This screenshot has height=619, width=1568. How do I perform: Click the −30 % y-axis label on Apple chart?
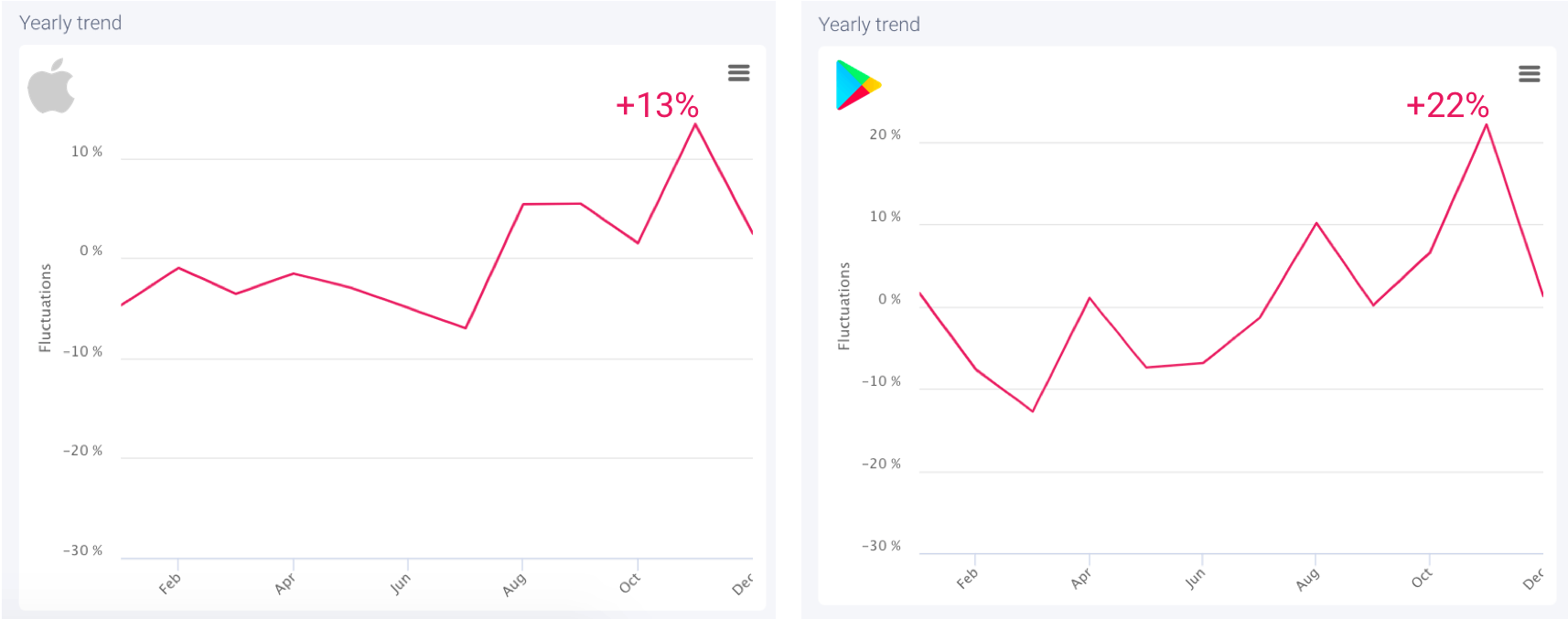pos(82,550)
